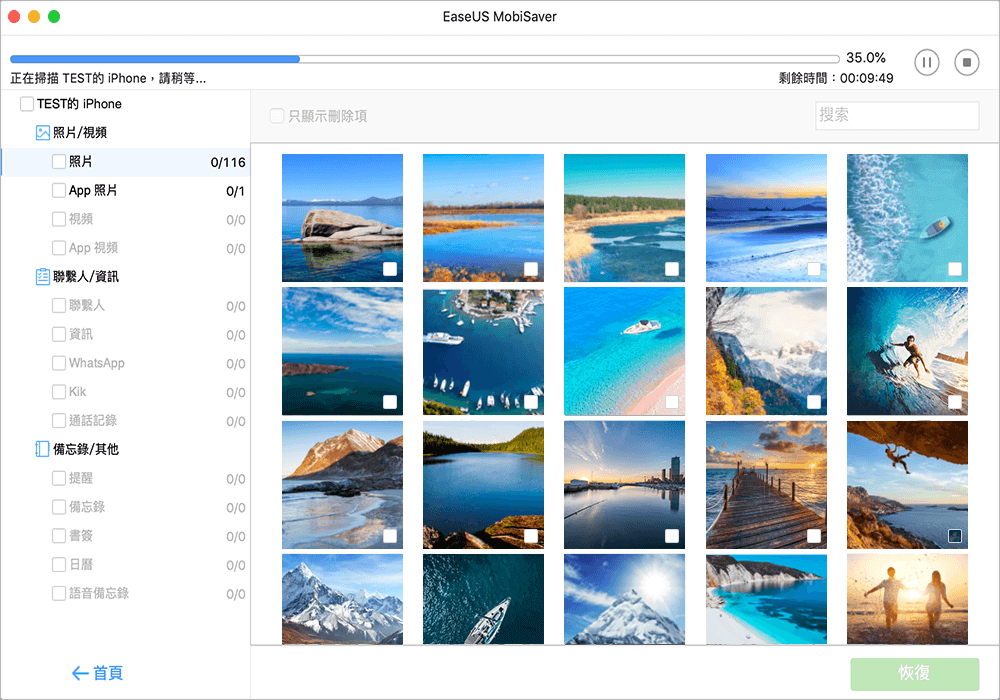Viewport: 1000px width, 700px height.
Task: Click the 聯繫人/資訊 contacts icon
Action: click(x=43, y=277)
